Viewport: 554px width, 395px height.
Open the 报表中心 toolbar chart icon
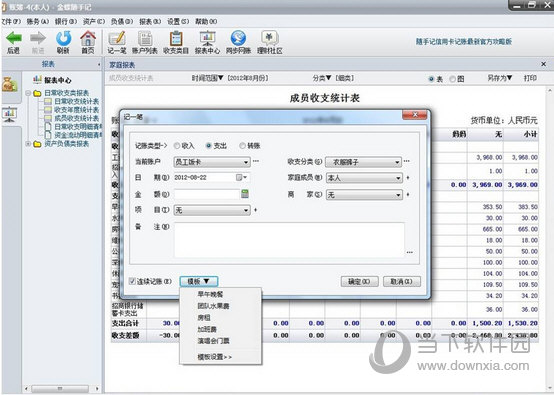click(207, 38)
